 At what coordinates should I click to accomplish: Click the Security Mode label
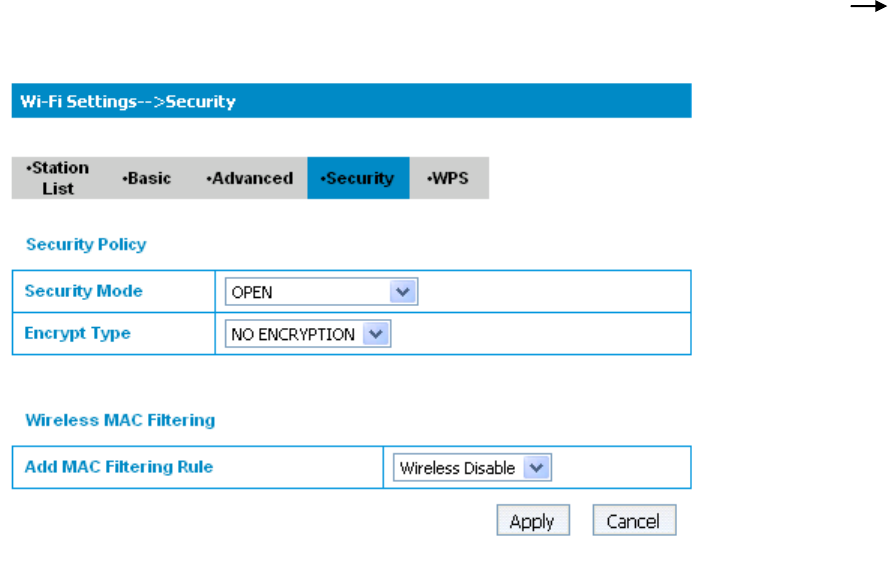tap(84, 291)
